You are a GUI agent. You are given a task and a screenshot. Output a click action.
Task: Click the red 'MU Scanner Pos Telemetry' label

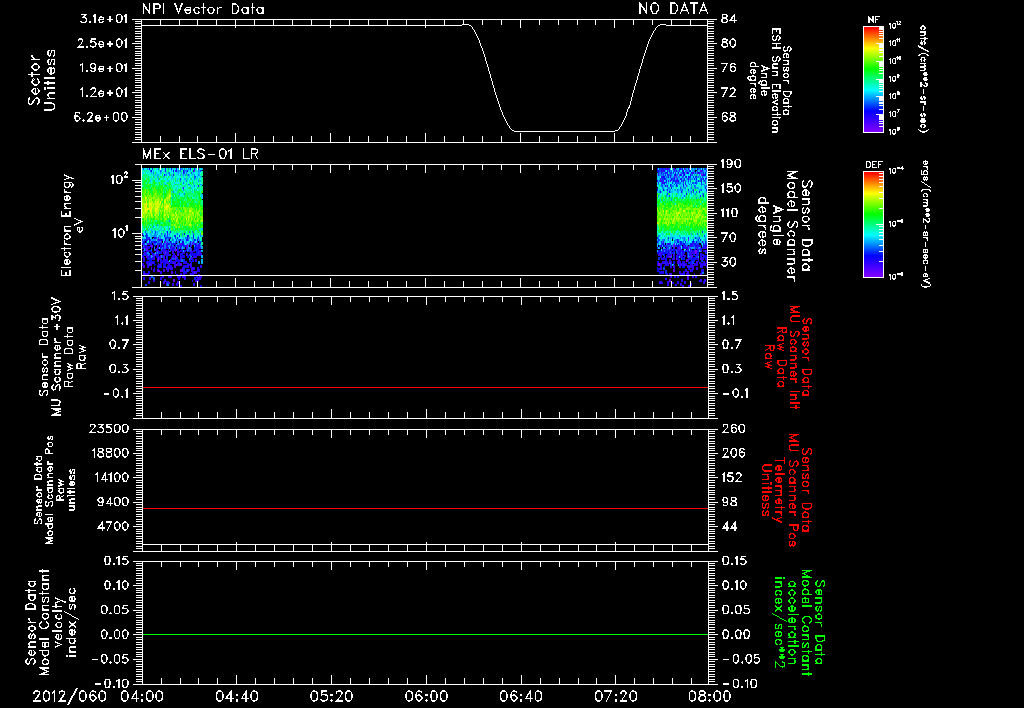(x=787, y=490)
